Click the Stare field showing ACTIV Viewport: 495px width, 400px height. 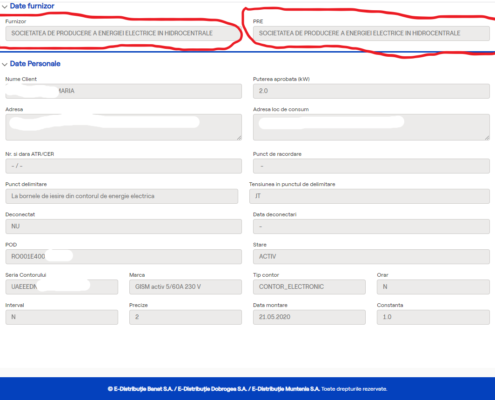(371, 257)
